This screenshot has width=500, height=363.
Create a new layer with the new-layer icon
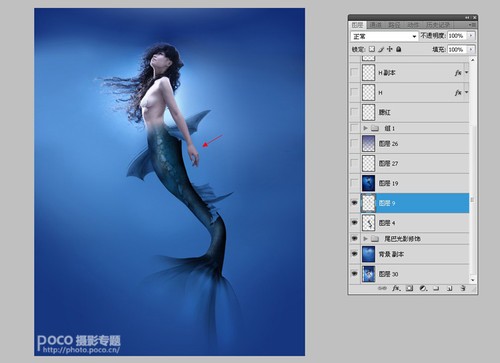[x=449, y=288]
